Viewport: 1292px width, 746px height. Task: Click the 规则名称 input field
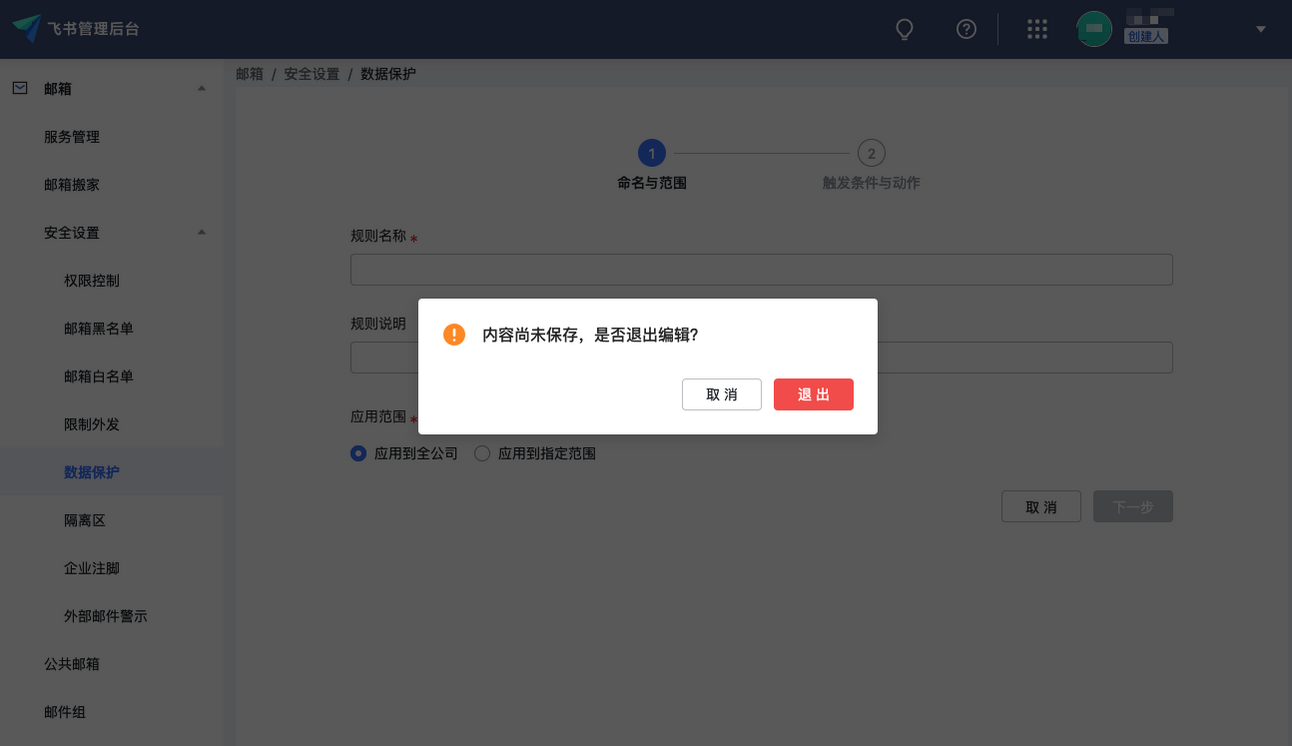(761, 270)
